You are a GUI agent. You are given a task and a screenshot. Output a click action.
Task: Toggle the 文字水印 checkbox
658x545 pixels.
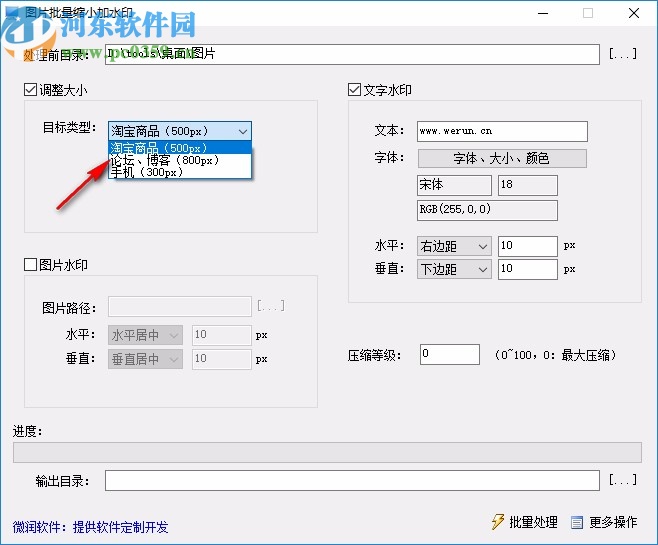tap(354, 89)
